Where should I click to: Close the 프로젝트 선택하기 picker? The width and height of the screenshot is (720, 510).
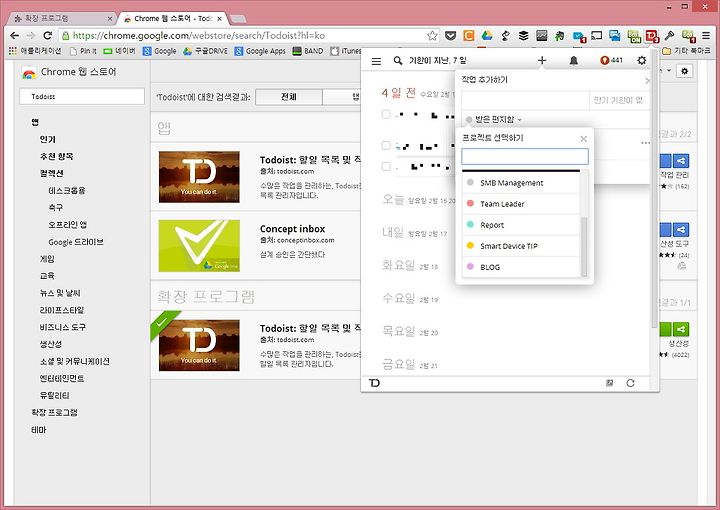[584, 139]
